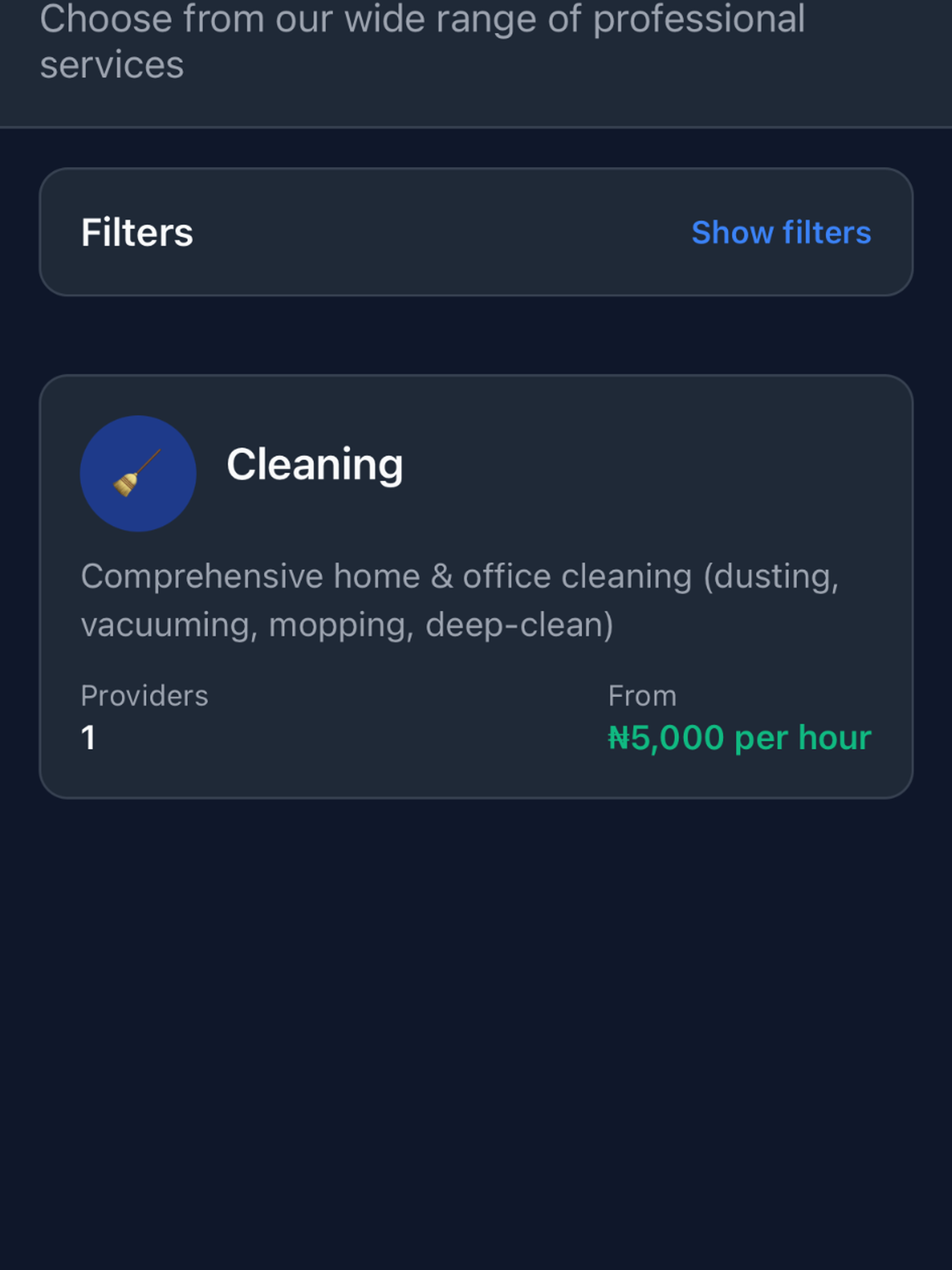Click blank space right of Cleaning title

point(637,465)
